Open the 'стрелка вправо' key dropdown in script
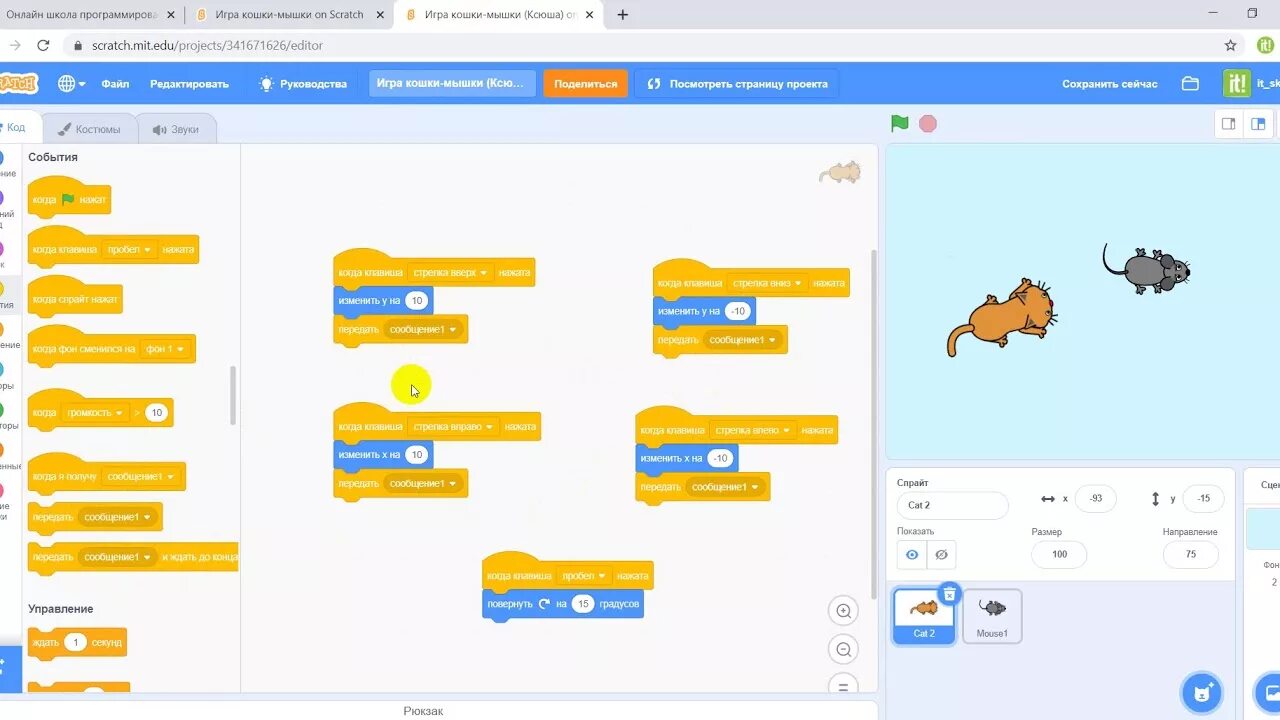 pos(453,426)
